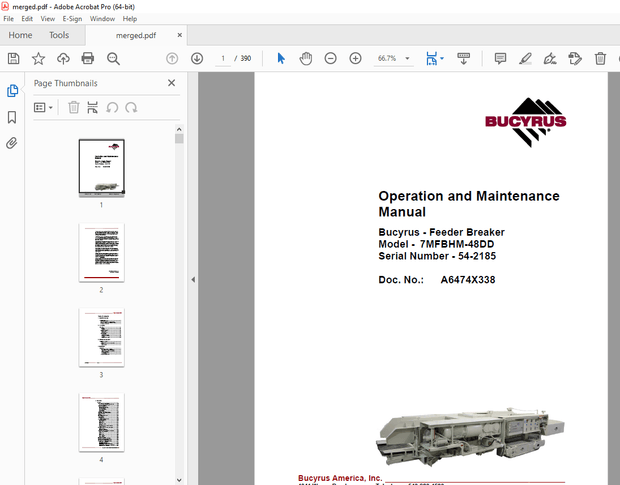Open the Attachments paperclip panel
The height and width of the screenshot is (485, 620).
pos(12,143)
